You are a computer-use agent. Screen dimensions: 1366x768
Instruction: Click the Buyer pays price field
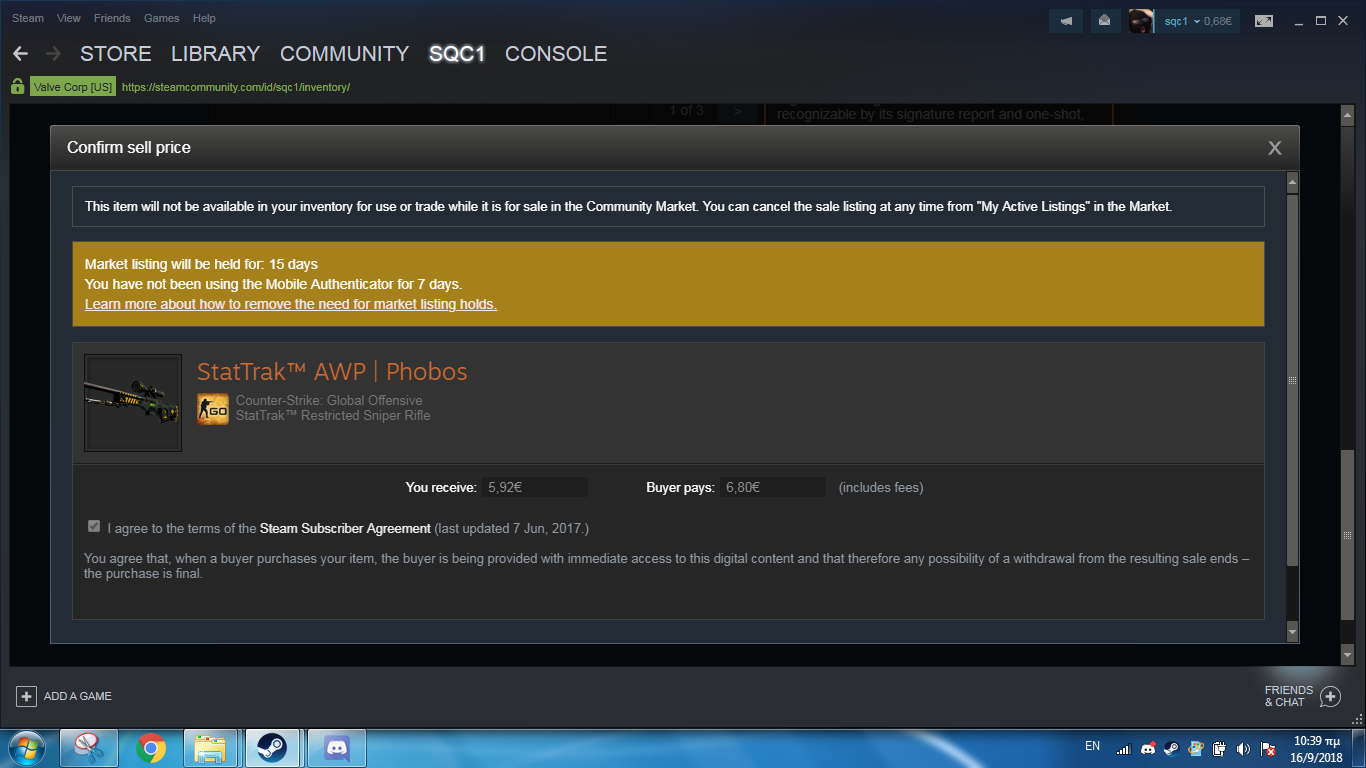773,488
